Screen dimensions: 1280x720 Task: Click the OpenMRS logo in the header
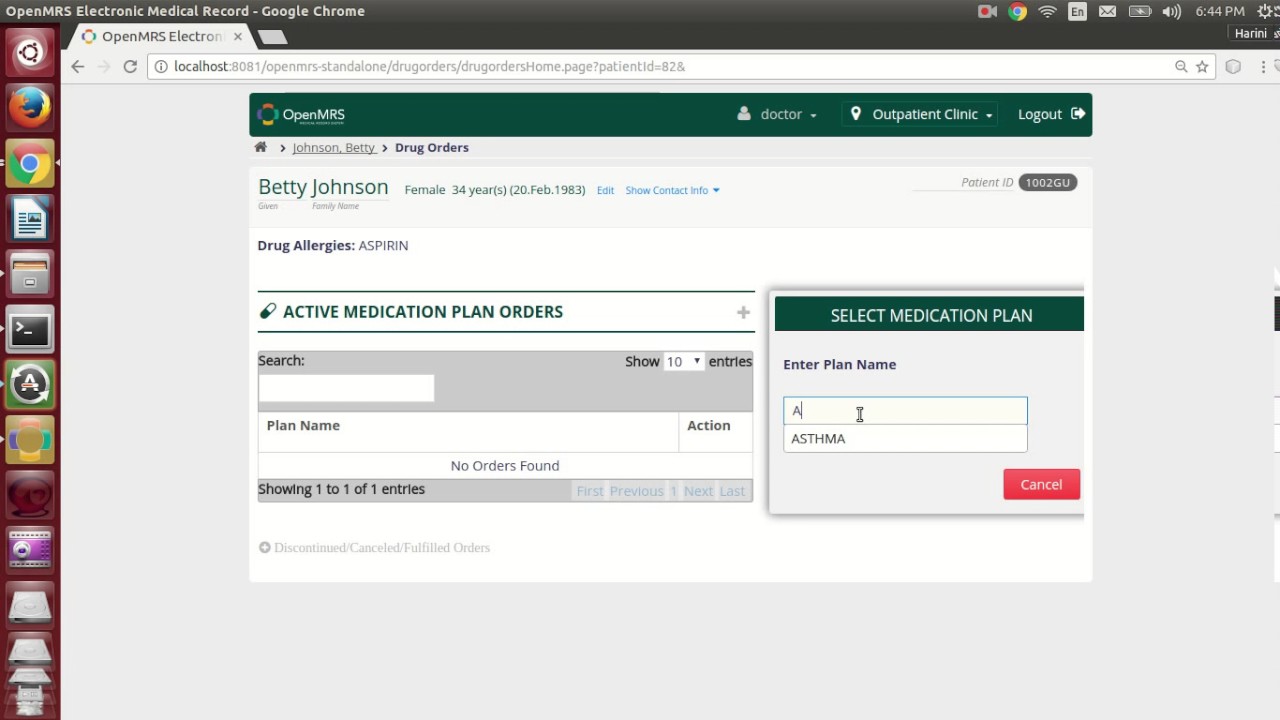coord(301,114)
